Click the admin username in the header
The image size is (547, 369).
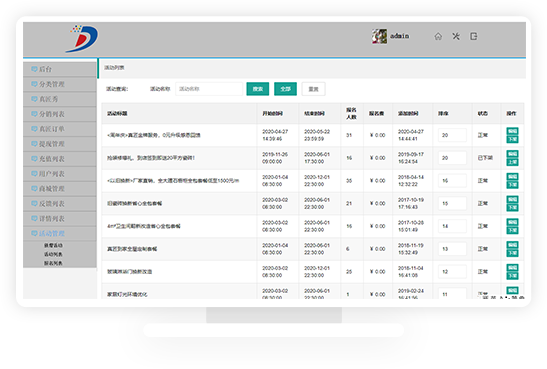click(x=399, y=36)
